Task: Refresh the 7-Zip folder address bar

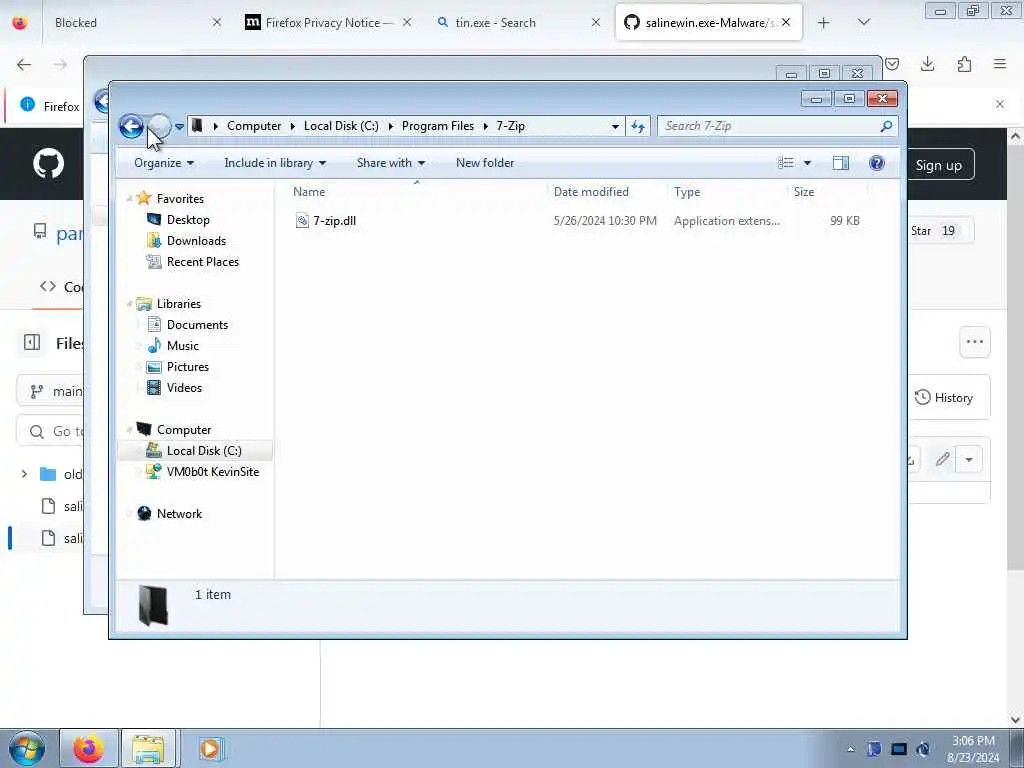Action: coord(638,126)
